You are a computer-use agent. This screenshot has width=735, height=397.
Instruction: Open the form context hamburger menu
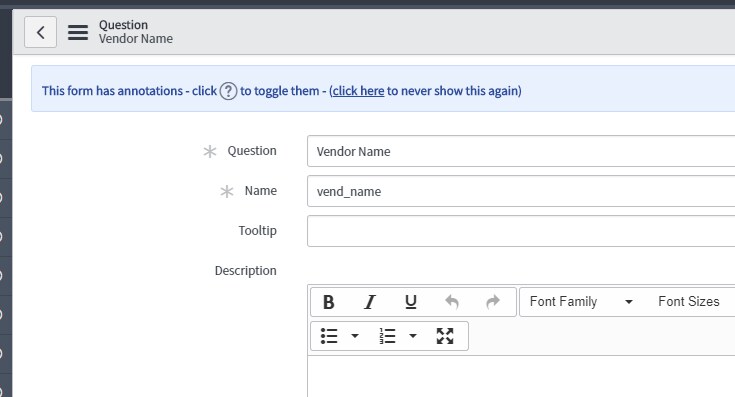[x=78, y=32]
